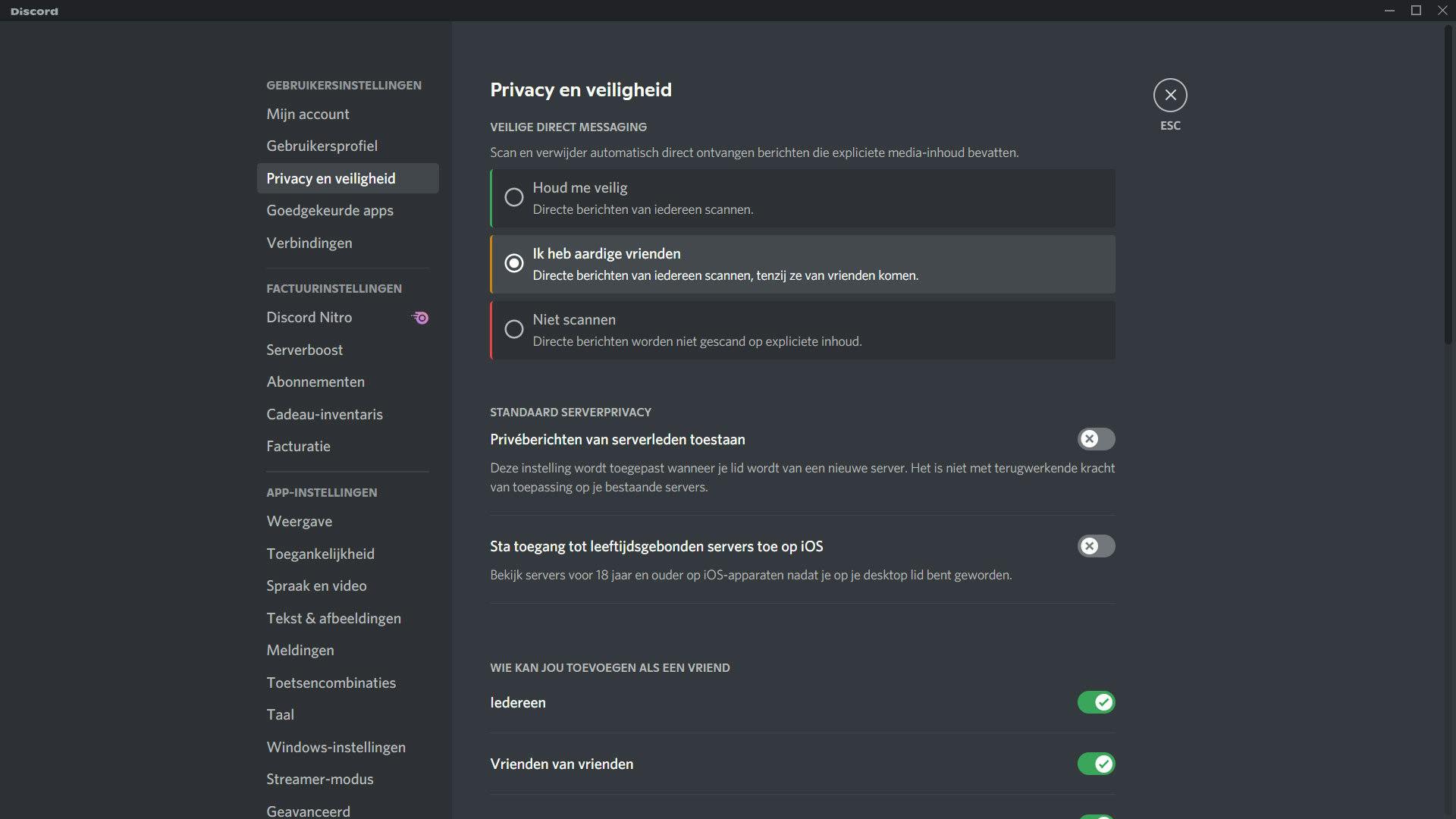Toggle leeftijdsgebonden servers op iOS switch
1456x819 pixels.
[1096, 546]
